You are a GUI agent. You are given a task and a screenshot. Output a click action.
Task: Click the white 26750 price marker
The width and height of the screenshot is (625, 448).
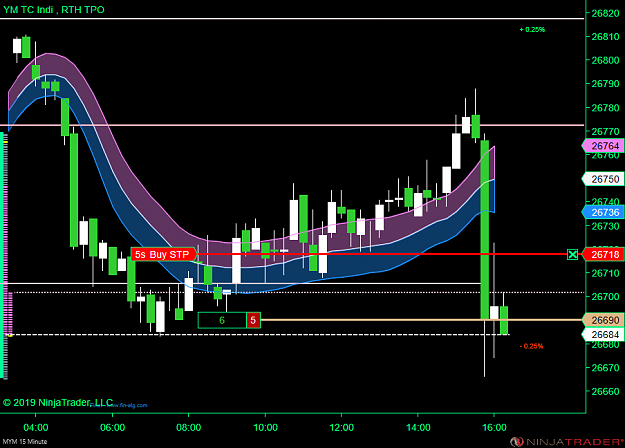(603, 179)
